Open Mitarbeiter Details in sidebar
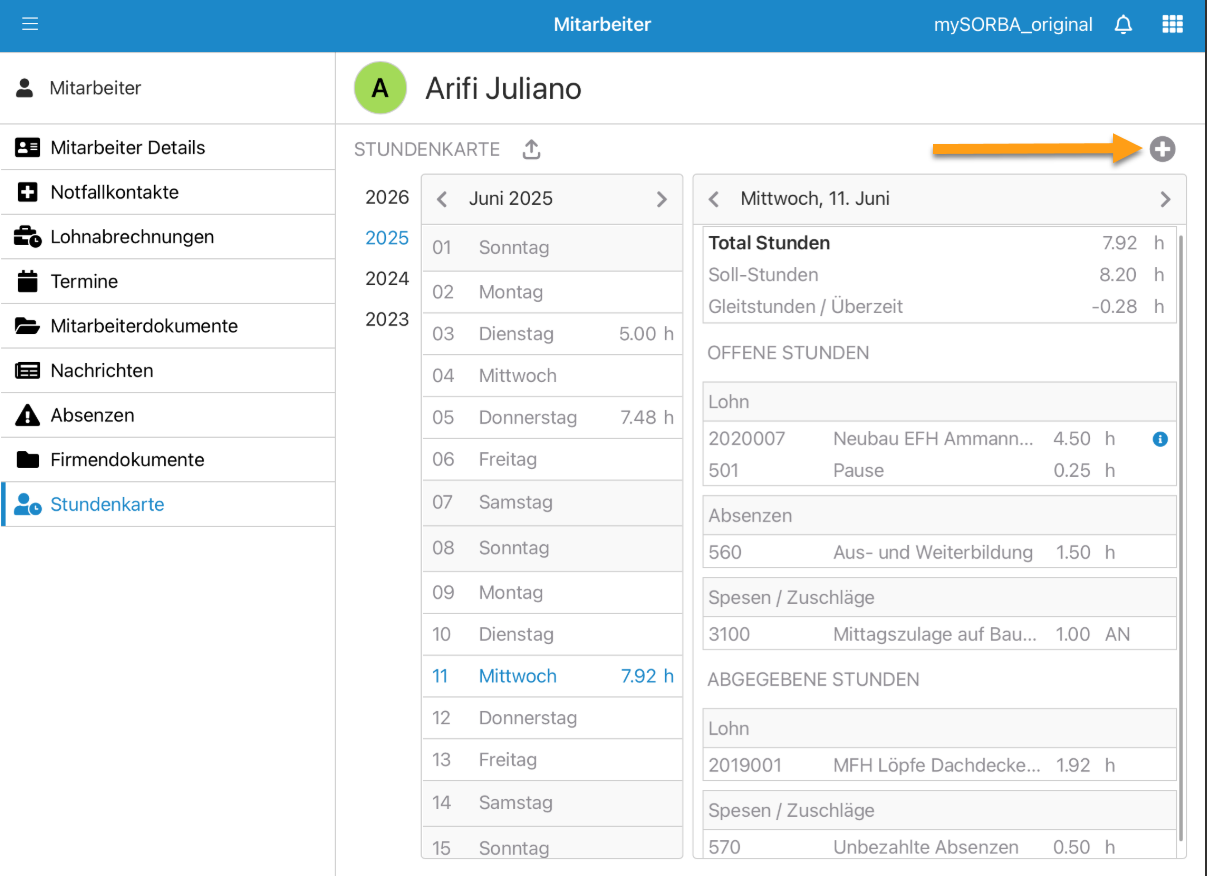1207x876 pixels. pyautogui.click(x=127, y=148)
